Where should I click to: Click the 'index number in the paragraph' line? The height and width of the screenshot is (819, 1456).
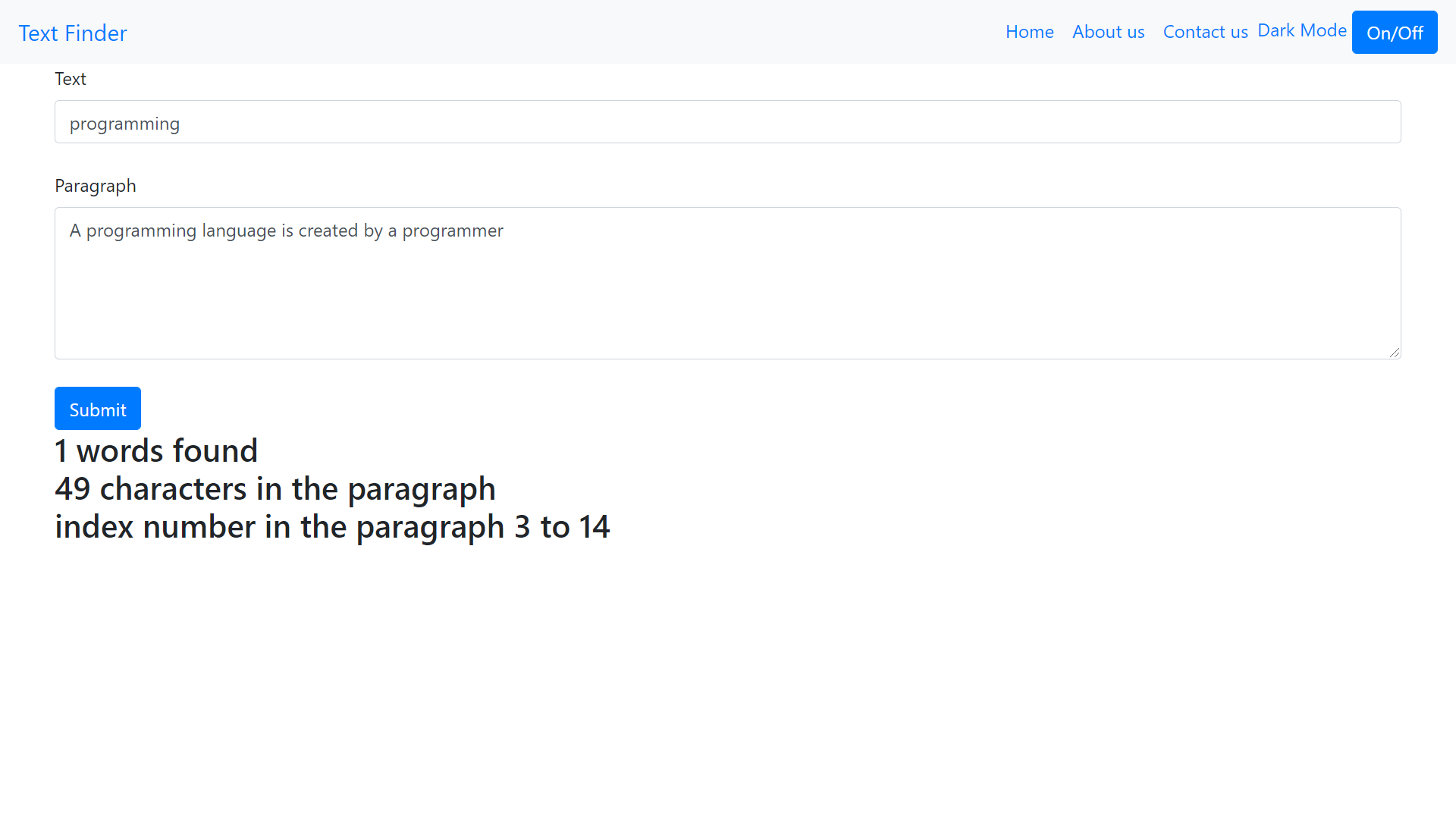(332, 526)
